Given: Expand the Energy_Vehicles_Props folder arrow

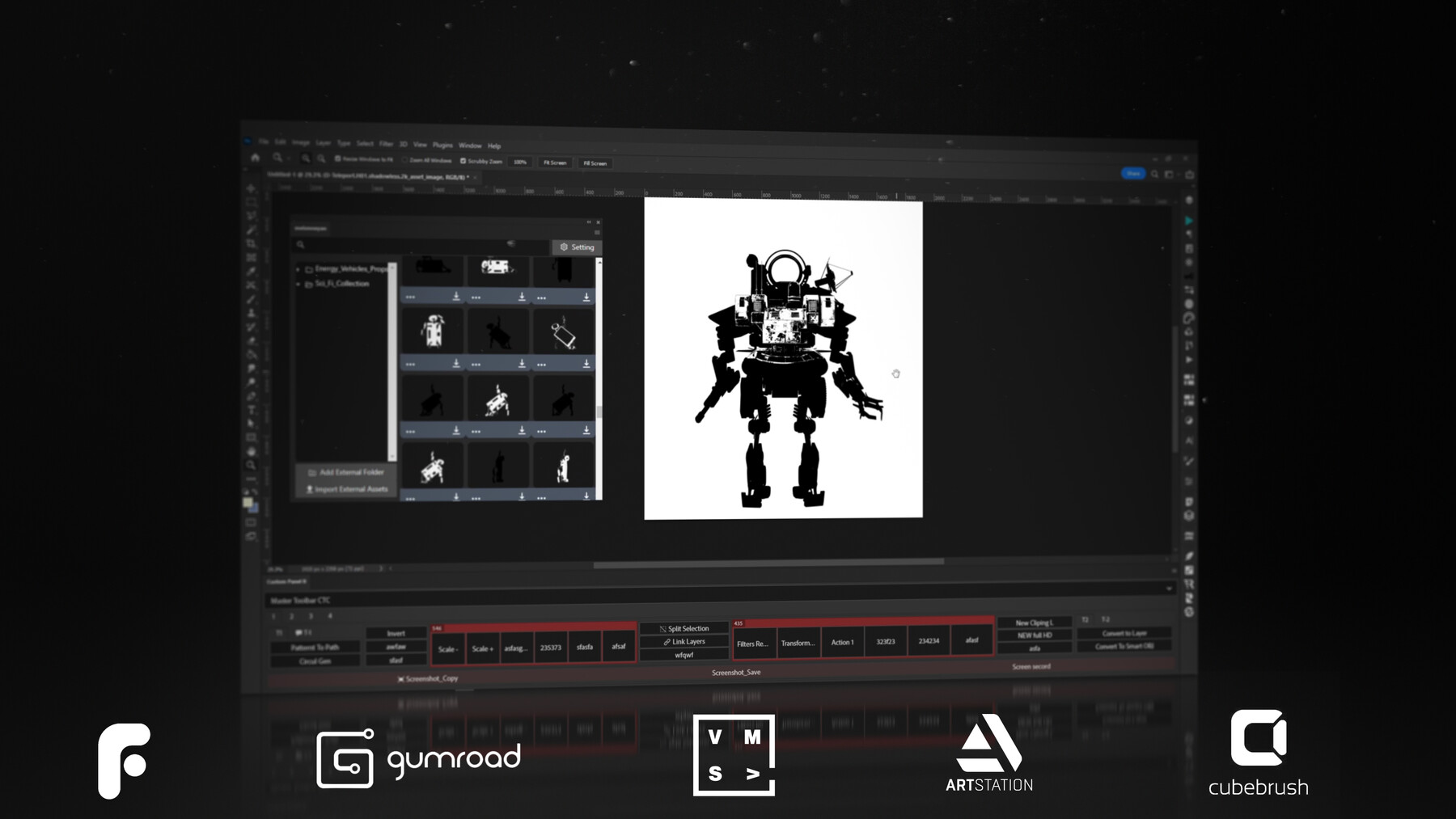Looking at the screenshot, I should (298, 269).
